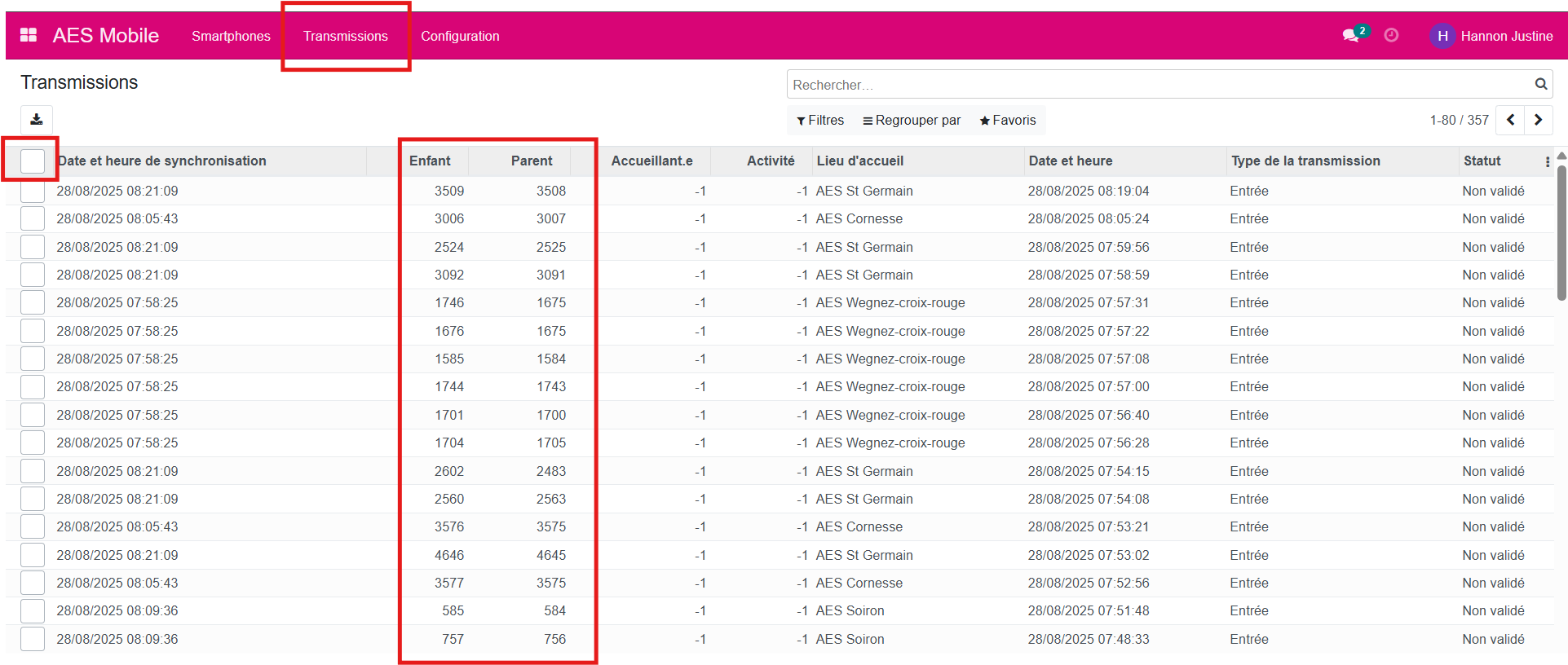Click the 1-80 / 357 pager text
This screenshot has height=665, width=1568.
pyautogui.click(x=1459, y=121)
